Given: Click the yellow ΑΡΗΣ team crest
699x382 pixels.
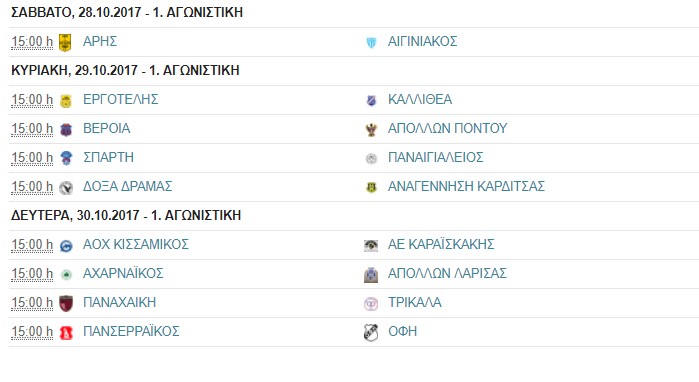Looking at the screenshot, I should 66,43.
